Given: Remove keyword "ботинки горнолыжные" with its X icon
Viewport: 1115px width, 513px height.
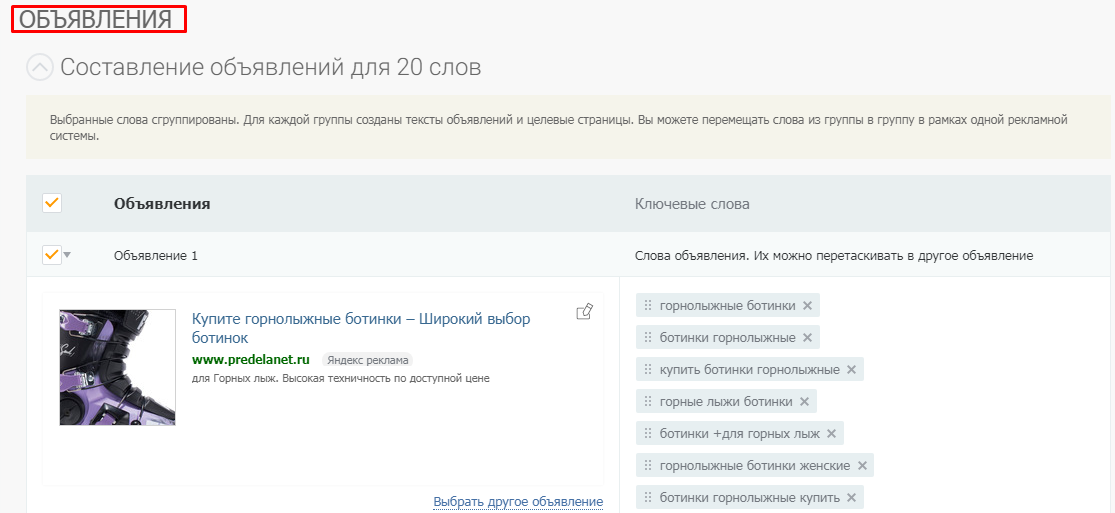Looking at the screenshot, I should [x=808, y=338].
